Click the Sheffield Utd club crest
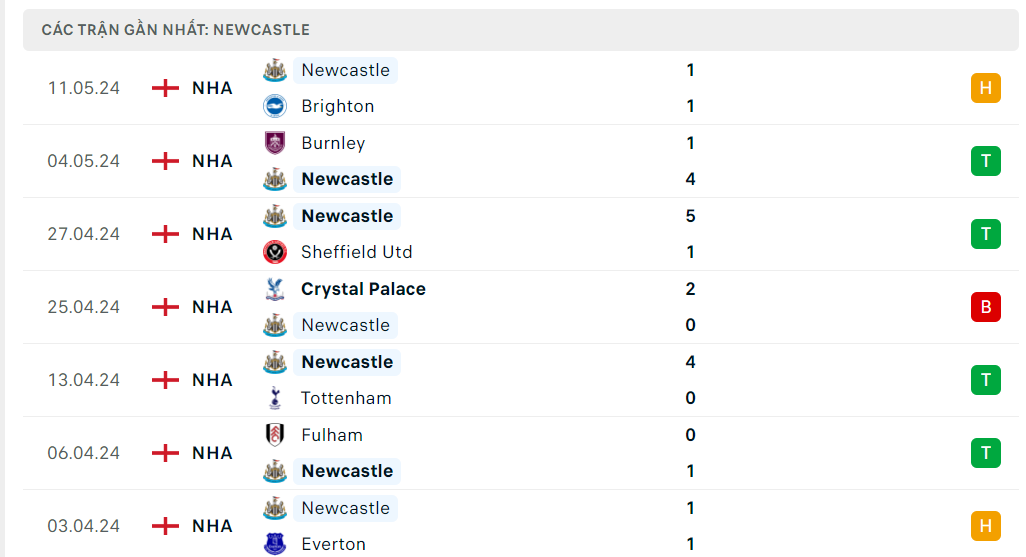Viewport: 1026px width, 557px height. click(274, 252)
